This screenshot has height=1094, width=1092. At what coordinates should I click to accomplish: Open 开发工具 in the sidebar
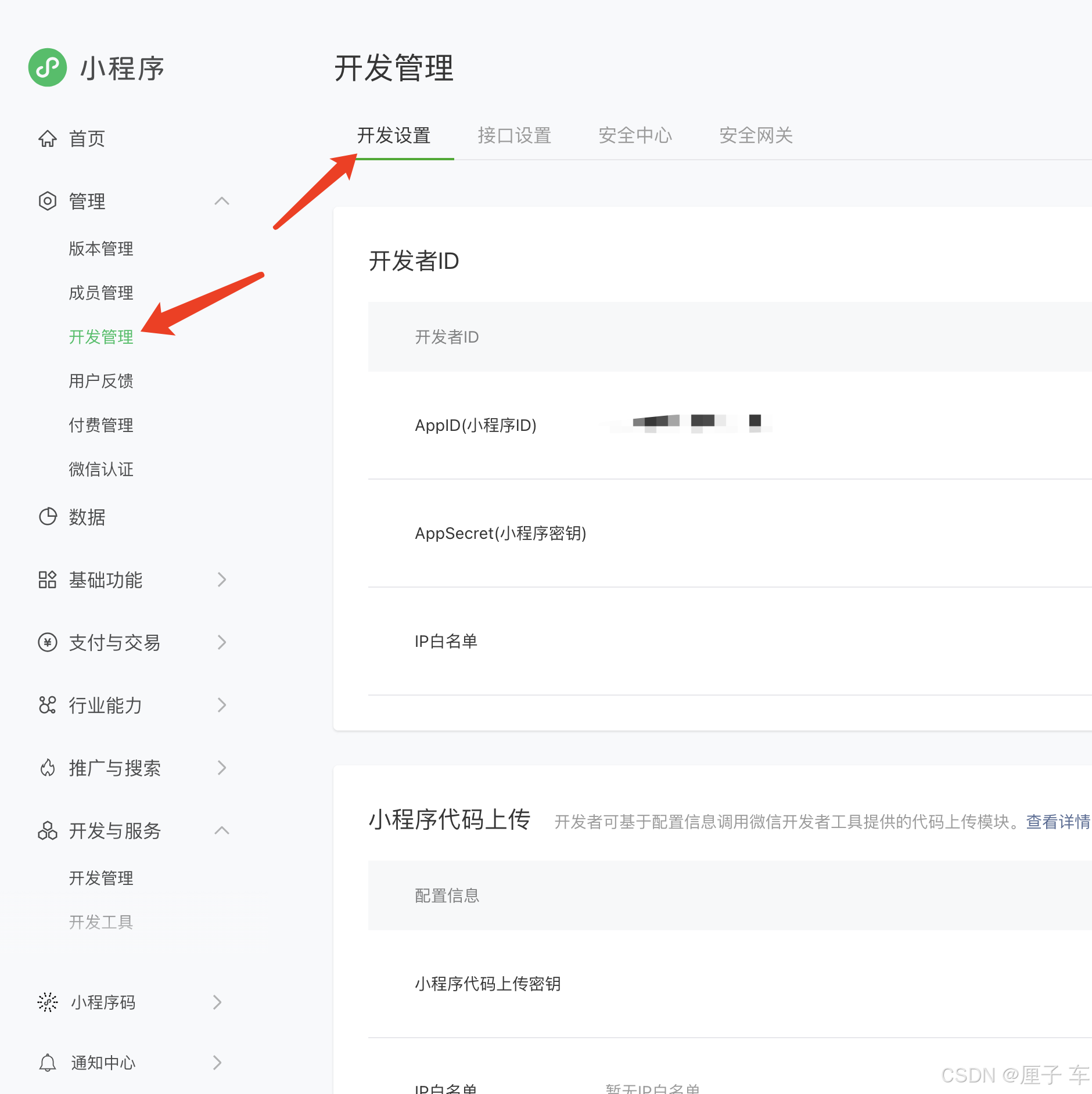tap(101, 922)
